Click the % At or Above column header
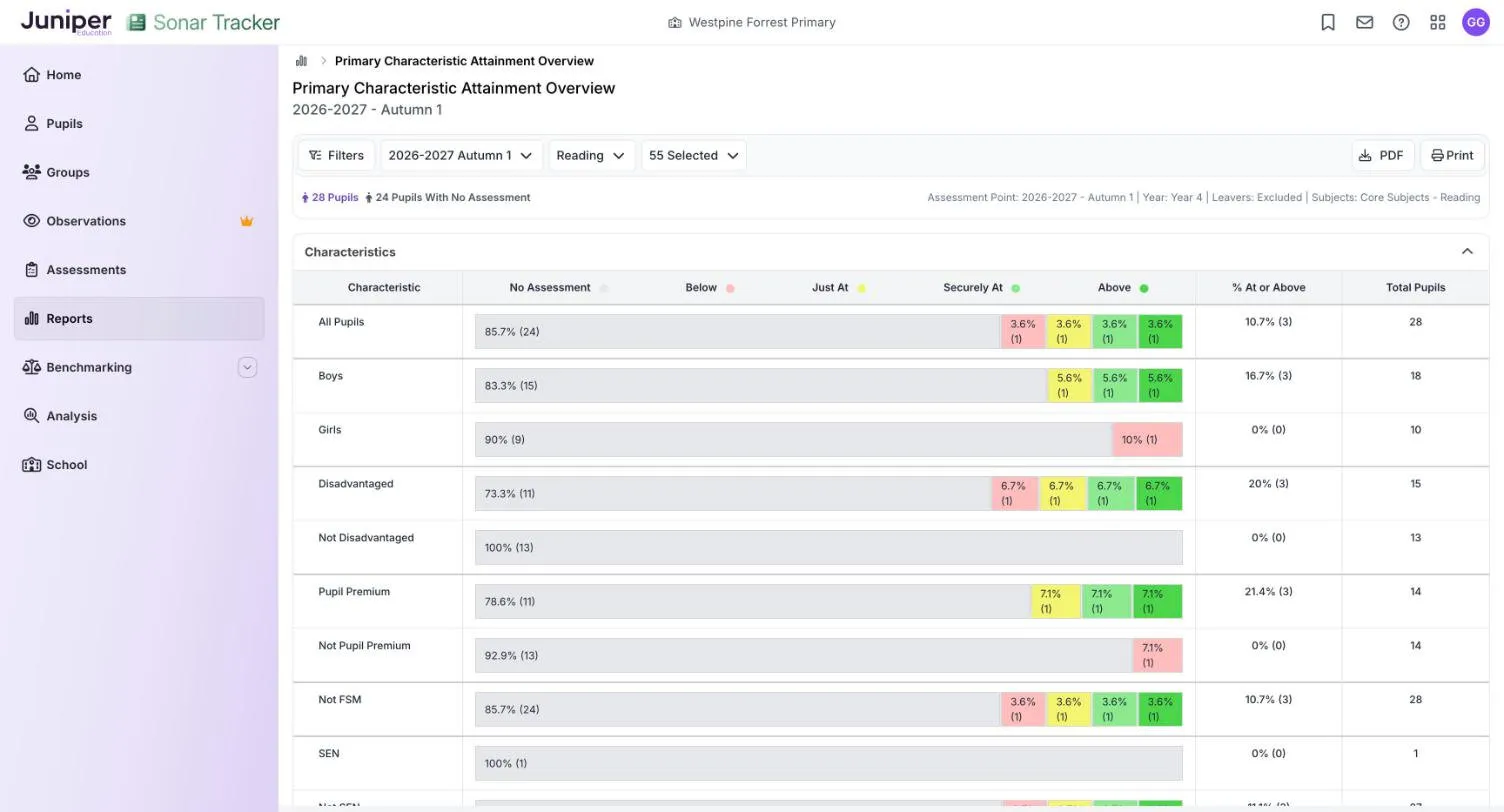The image size is (1504, 812). 1268,288
